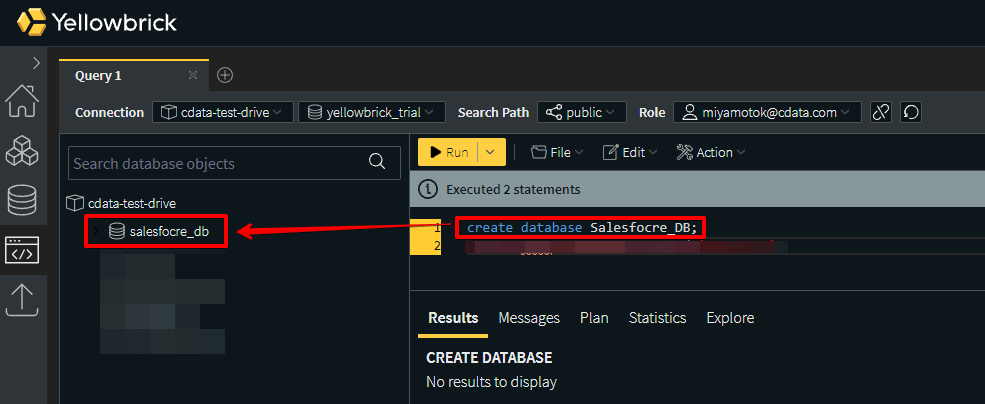
Task: Click the refresh connection icon button
Action: (911, 112)
